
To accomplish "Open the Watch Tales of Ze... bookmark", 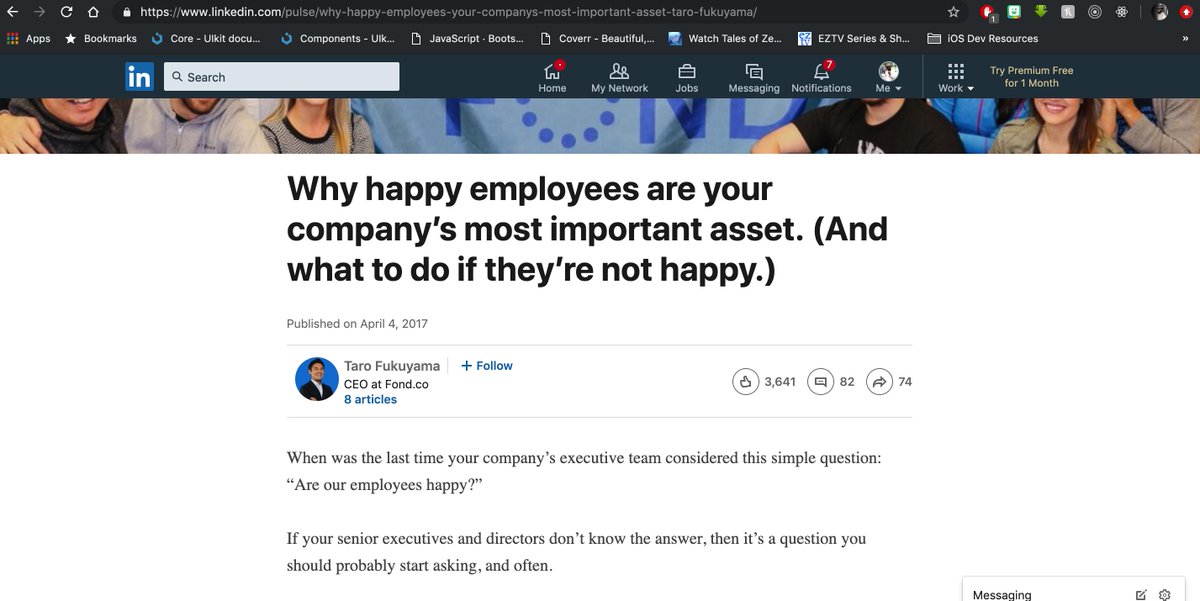I will click(x=727, y=38).
